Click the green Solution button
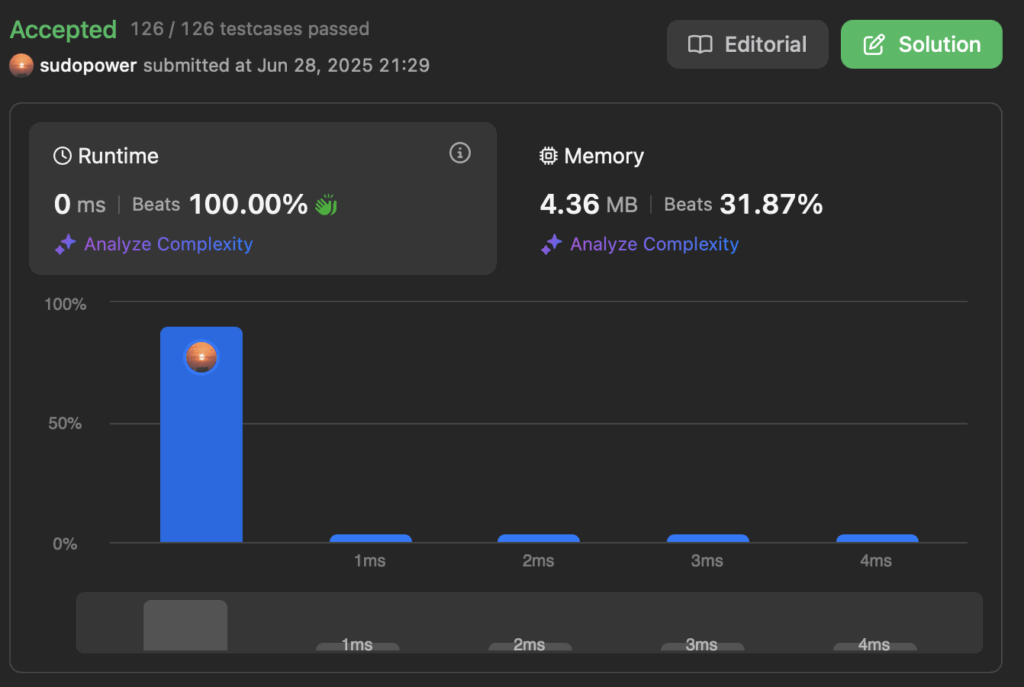Image resolution: width=1024 pixels, height=687 pixels. [921, 44]
